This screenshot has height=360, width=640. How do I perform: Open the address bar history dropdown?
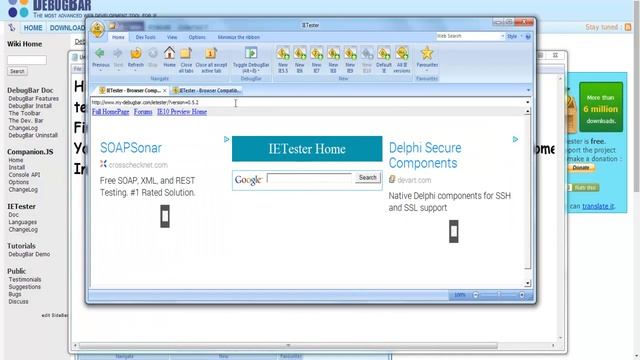[x=527, y=102]
